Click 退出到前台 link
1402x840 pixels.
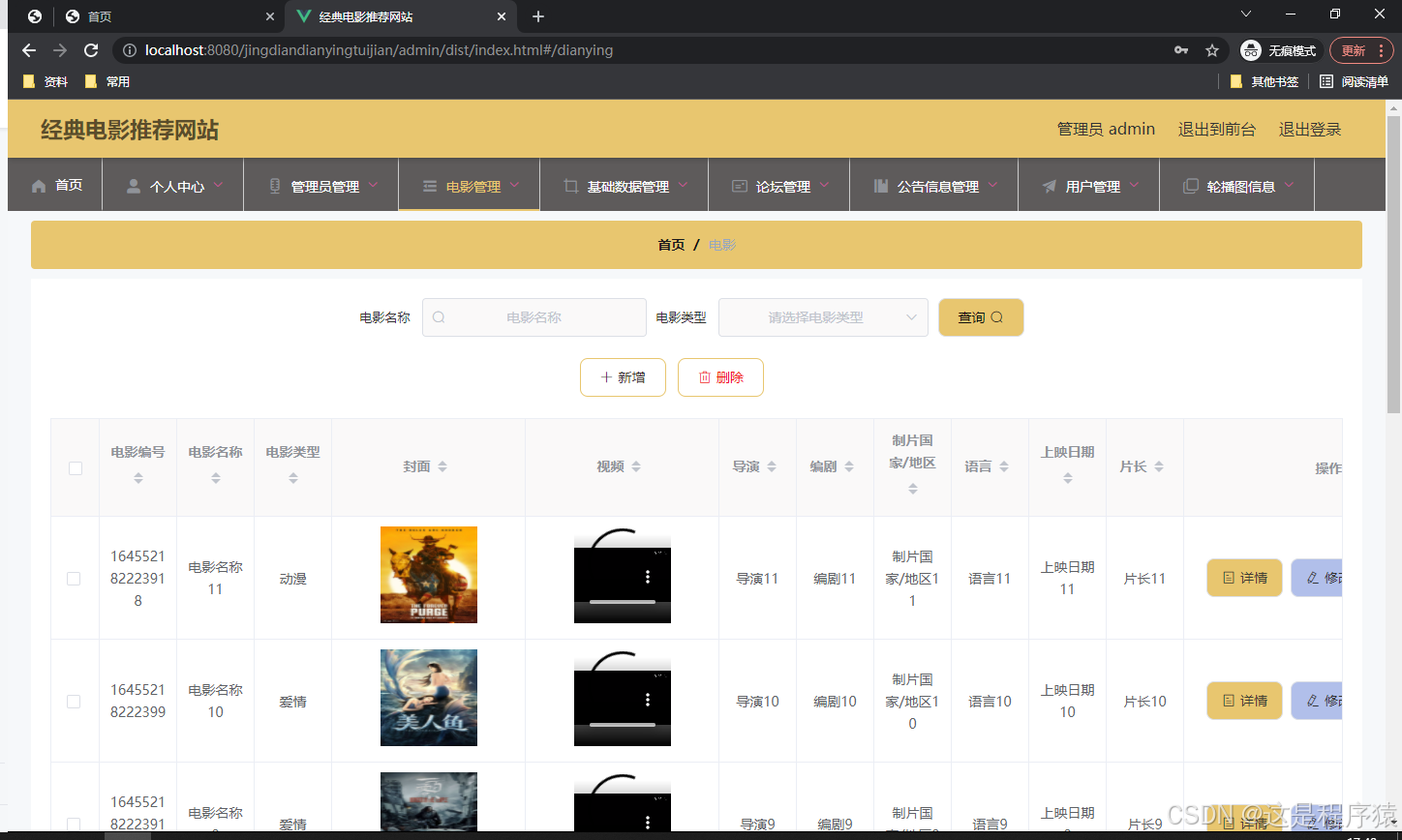tap(1216, 129)
